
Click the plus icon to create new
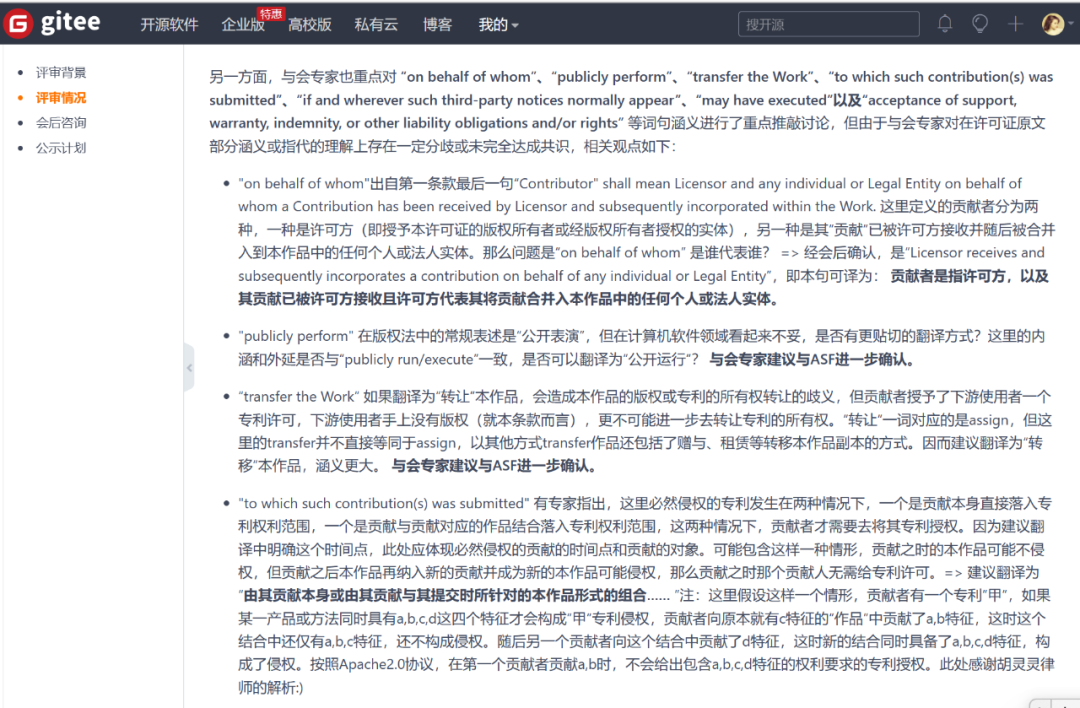pyautogui.click(x=1016, y=24)
